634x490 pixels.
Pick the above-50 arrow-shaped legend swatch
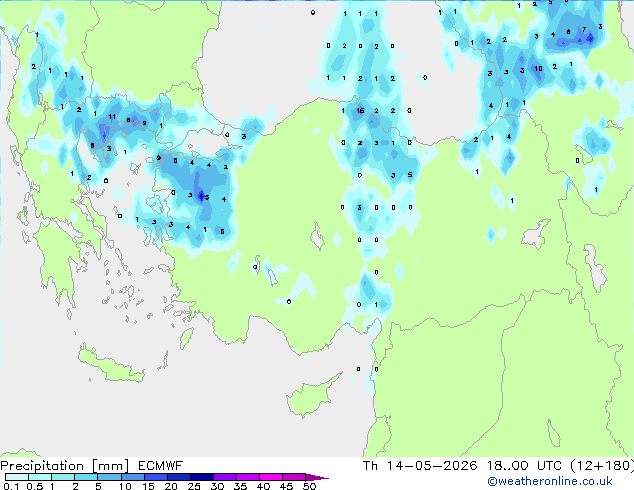pyautogui.click(x=316, y=478)
